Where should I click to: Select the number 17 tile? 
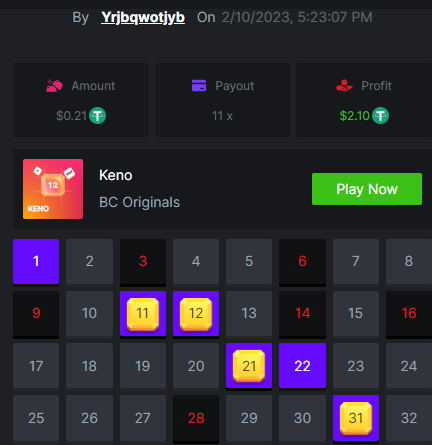pyautogui.click(x=36, y=366)
